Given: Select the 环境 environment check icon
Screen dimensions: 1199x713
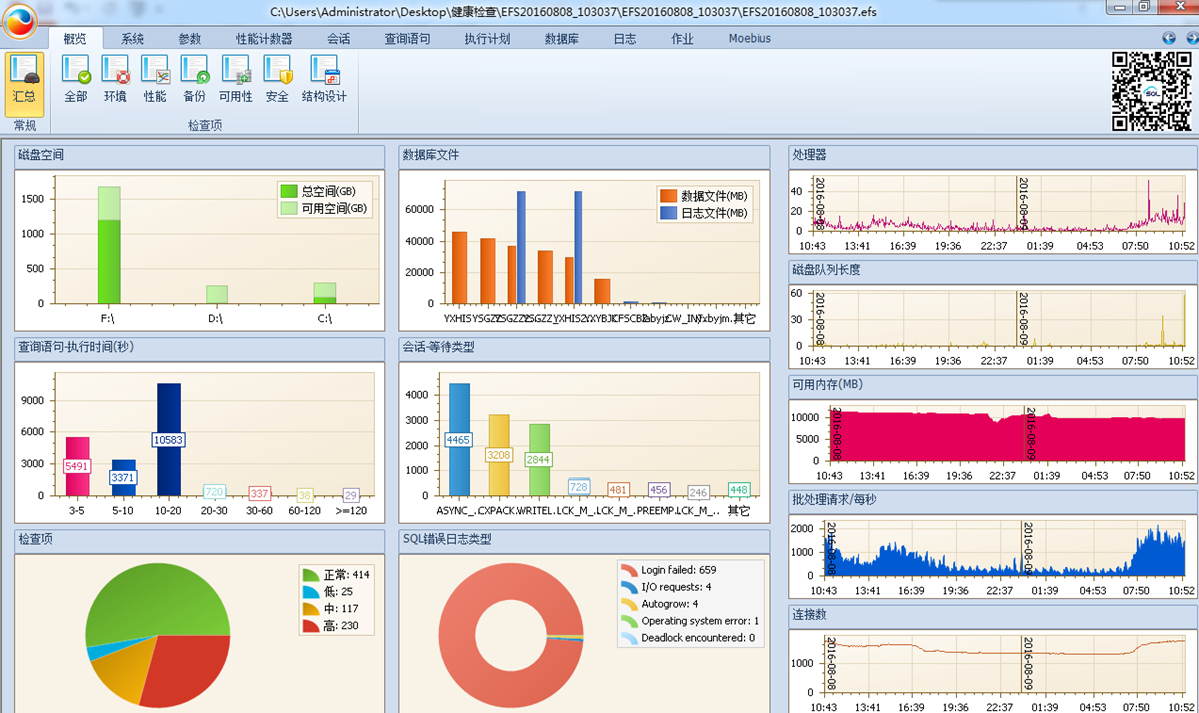Looking at the screenshot, I should coord(115,80).
